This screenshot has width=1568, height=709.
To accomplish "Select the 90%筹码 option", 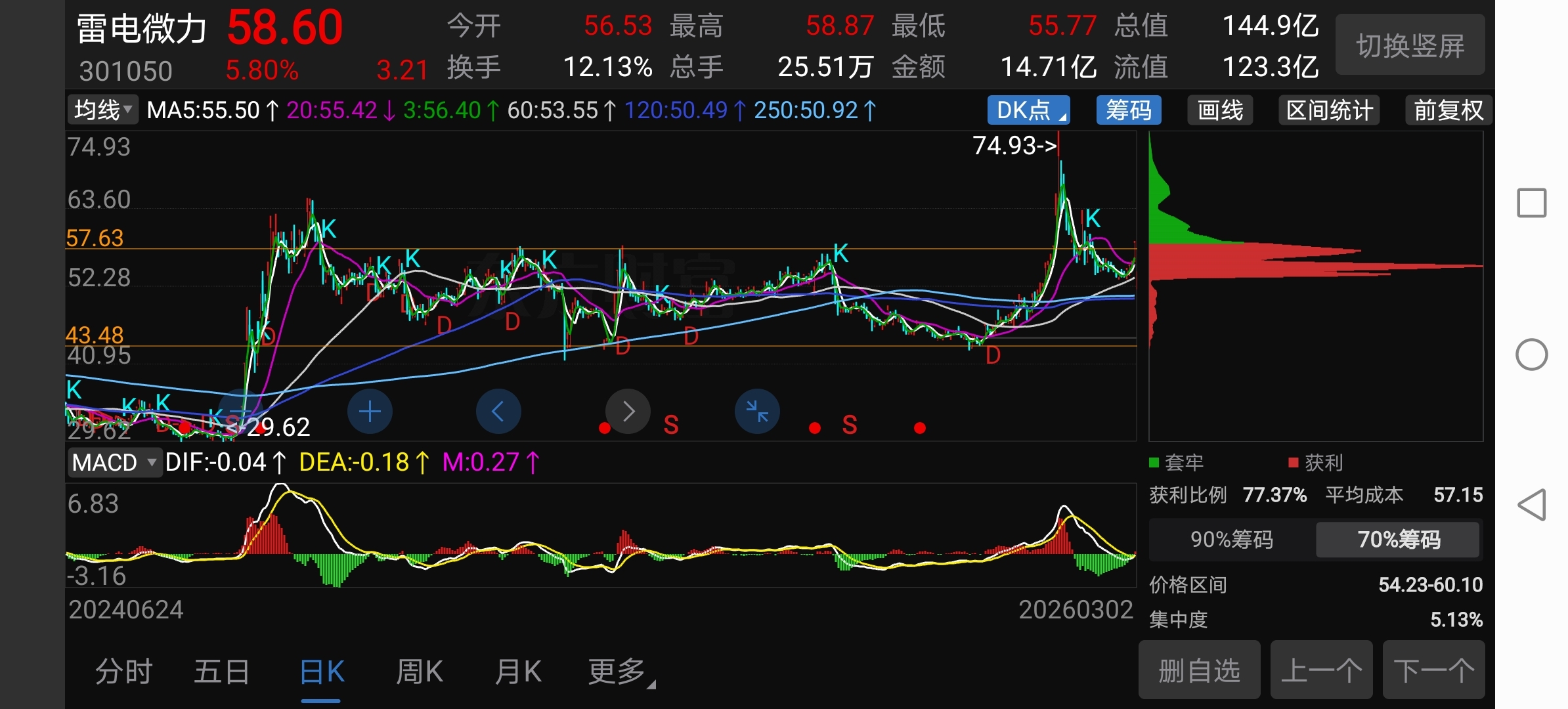I will [1231, 540].
